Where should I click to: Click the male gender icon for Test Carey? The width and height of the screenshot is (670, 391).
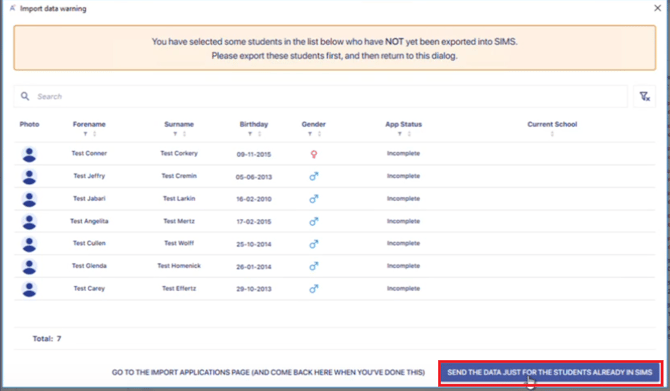(314, 289)
